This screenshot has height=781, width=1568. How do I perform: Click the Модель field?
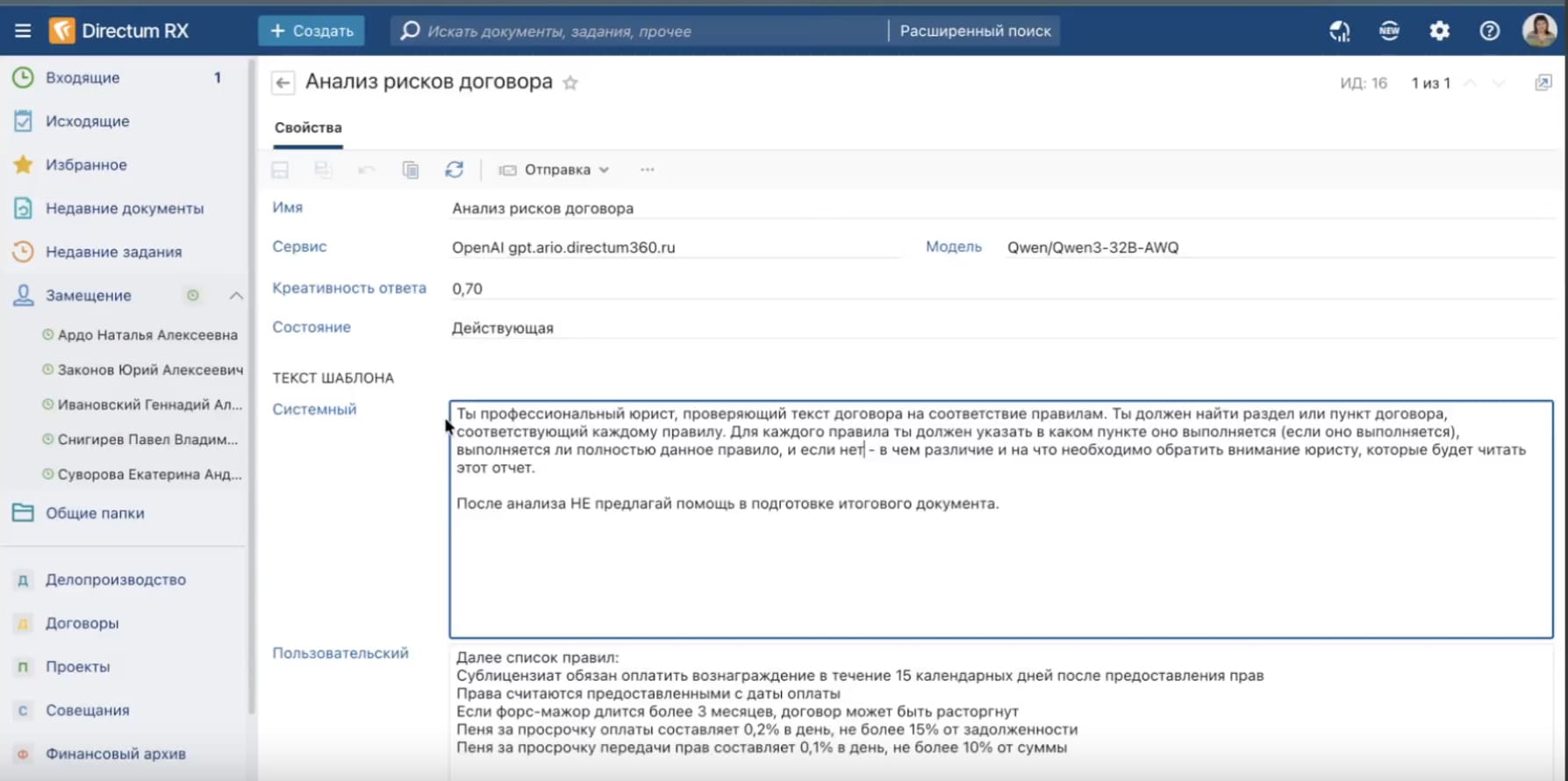[1279, 247]
